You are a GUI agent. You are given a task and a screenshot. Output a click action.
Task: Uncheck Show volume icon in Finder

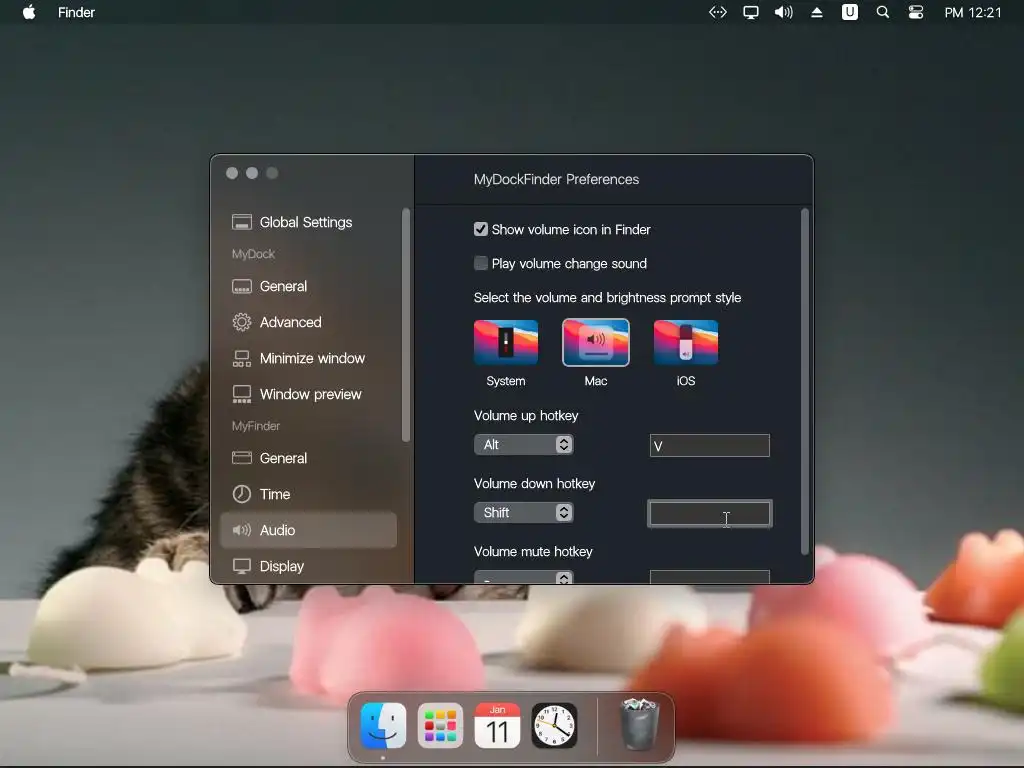tap(481, 229)
